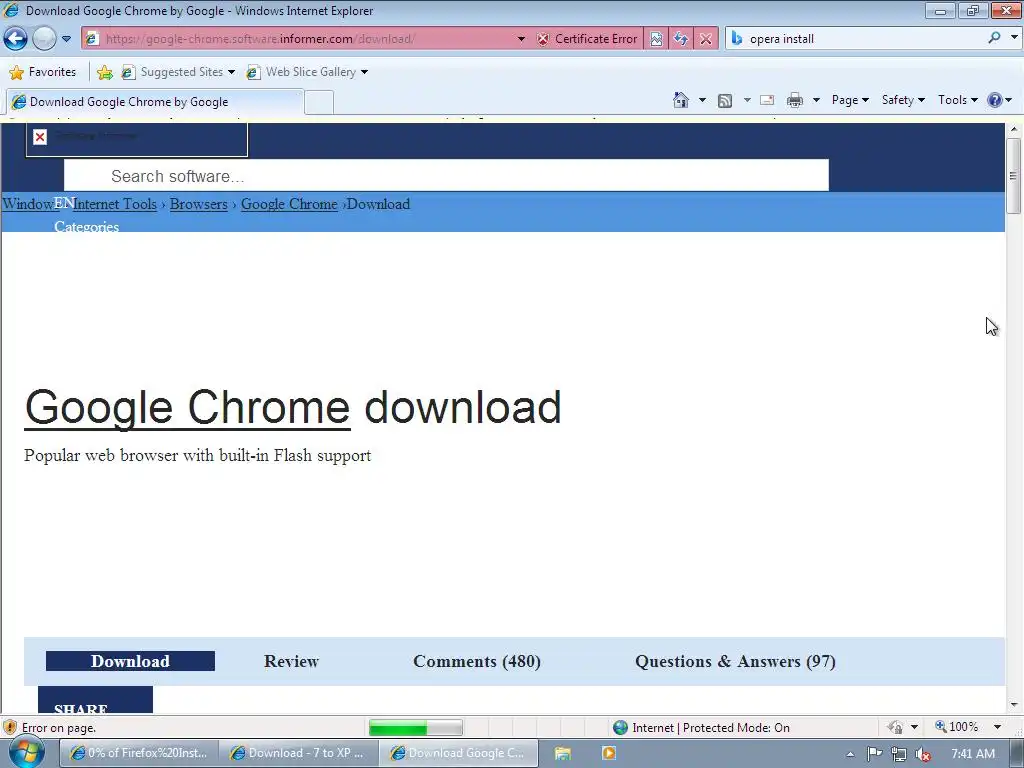Switch to the Review tab
Viewport: 1024px width, 768px height.
click(x=291, y=661)
